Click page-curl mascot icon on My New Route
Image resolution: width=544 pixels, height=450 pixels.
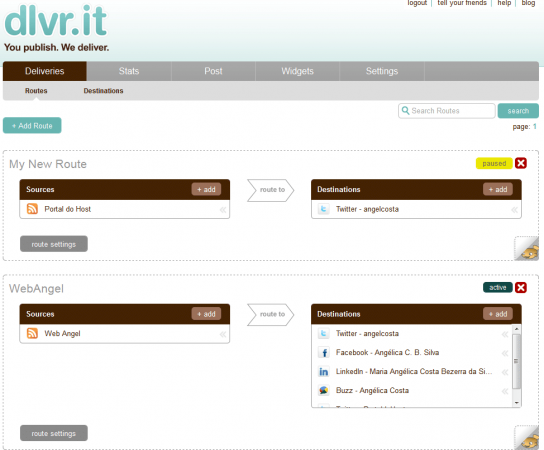point(527,248)
